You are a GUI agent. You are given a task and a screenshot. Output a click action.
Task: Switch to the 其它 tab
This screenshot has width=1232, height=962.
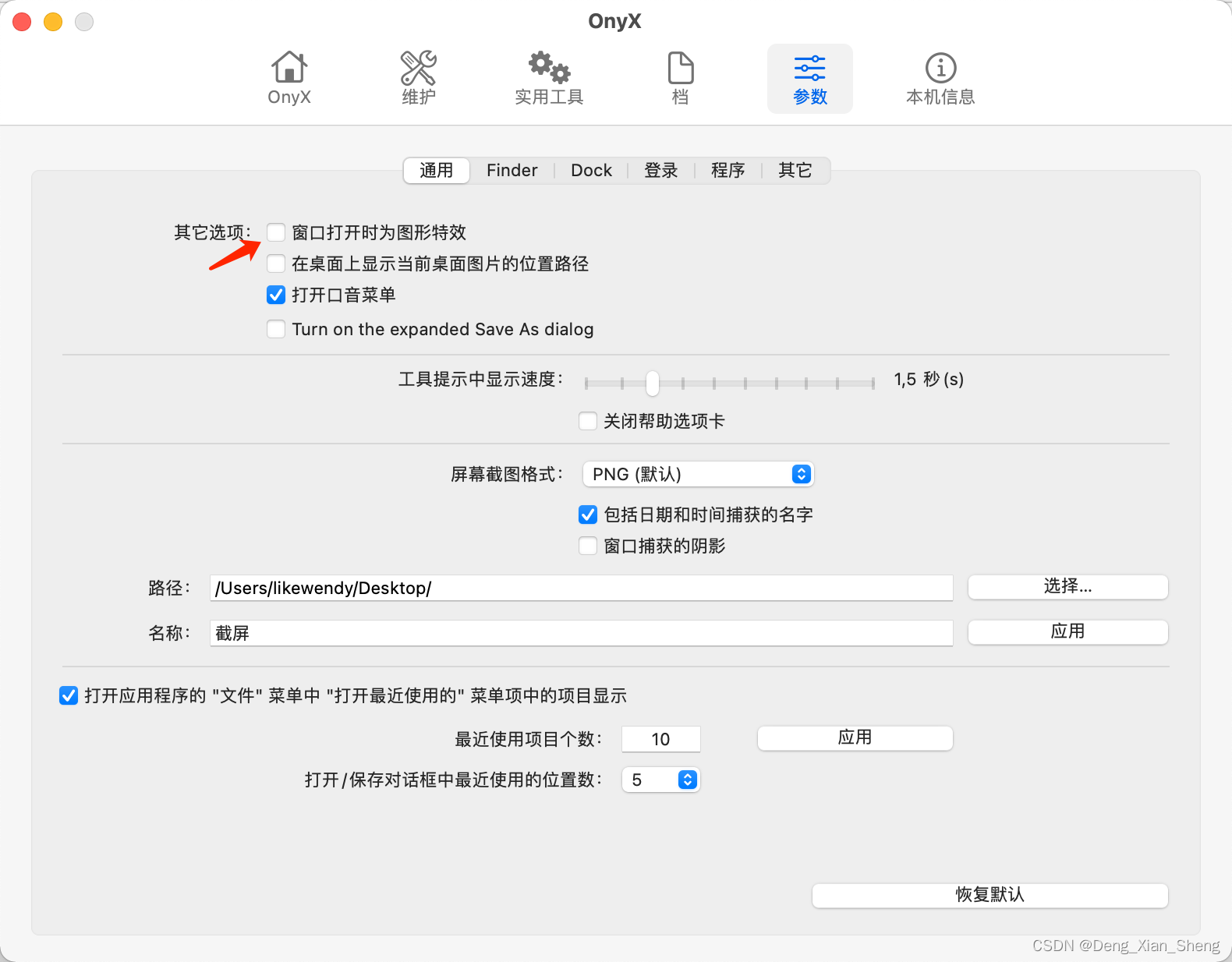coord(795,170)
